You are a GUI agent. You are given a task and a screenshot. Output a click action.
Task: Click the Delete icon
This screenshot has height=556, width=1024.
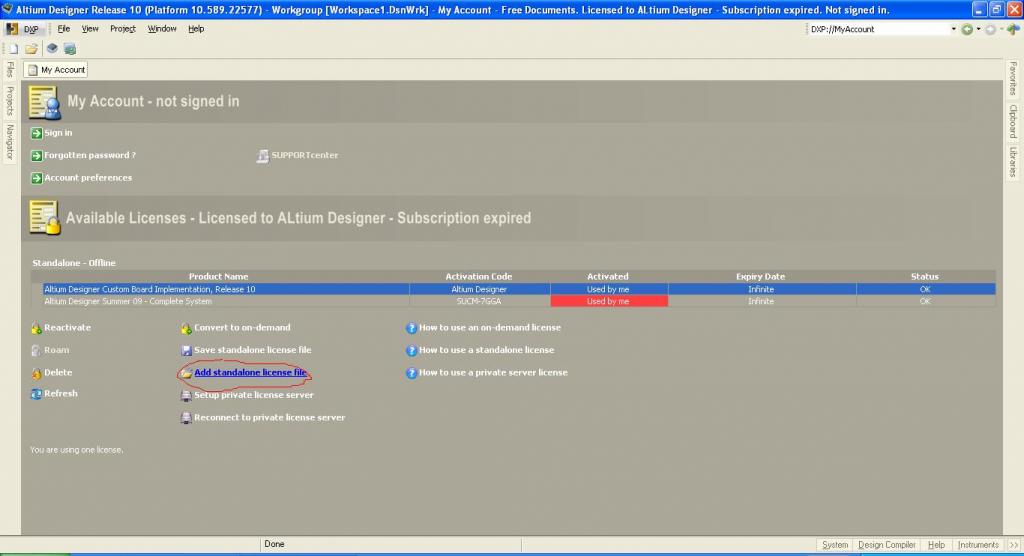[37, 374]
